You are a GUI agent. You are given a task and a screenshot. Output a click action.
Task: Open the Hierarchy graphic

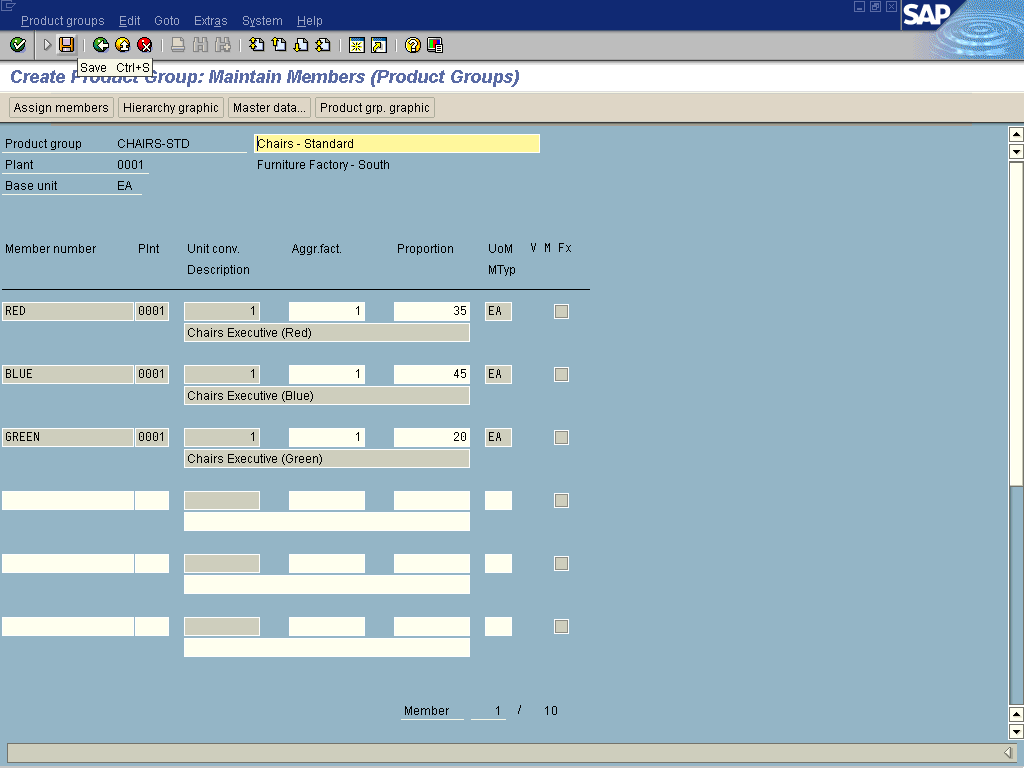click(x=170, y=108)
